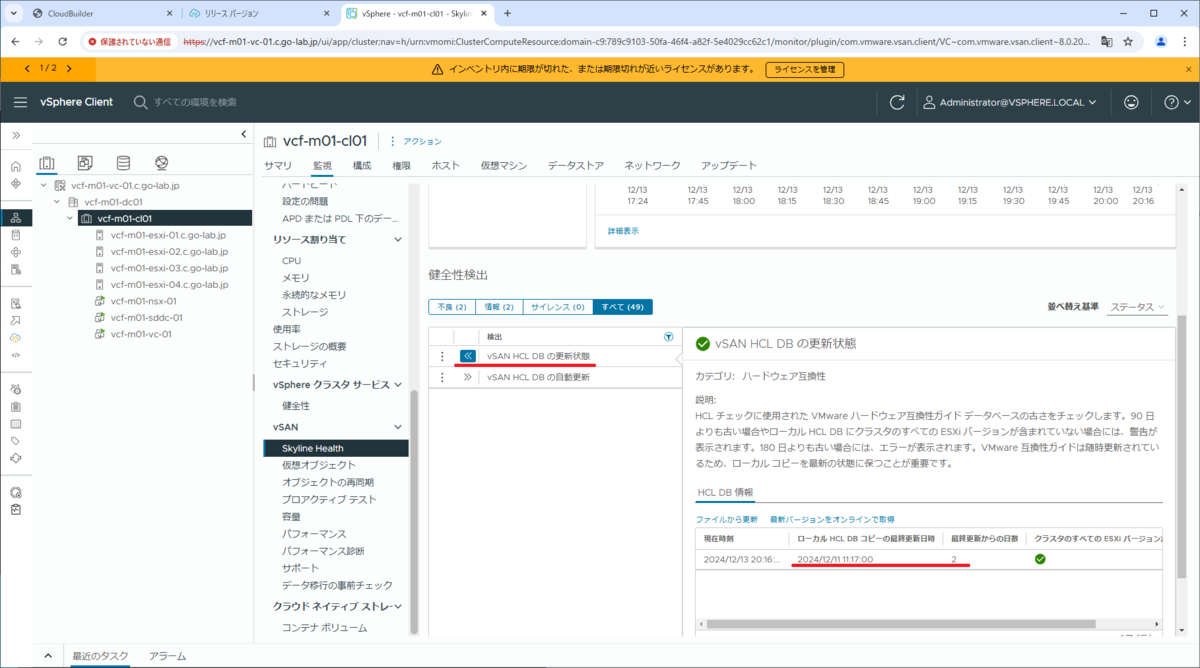Image resolution: width=1200 pixels, height=668 pixels.
Task: Collapse the vcf-m01-cl01 cluster node
Action: pos(70,218)
